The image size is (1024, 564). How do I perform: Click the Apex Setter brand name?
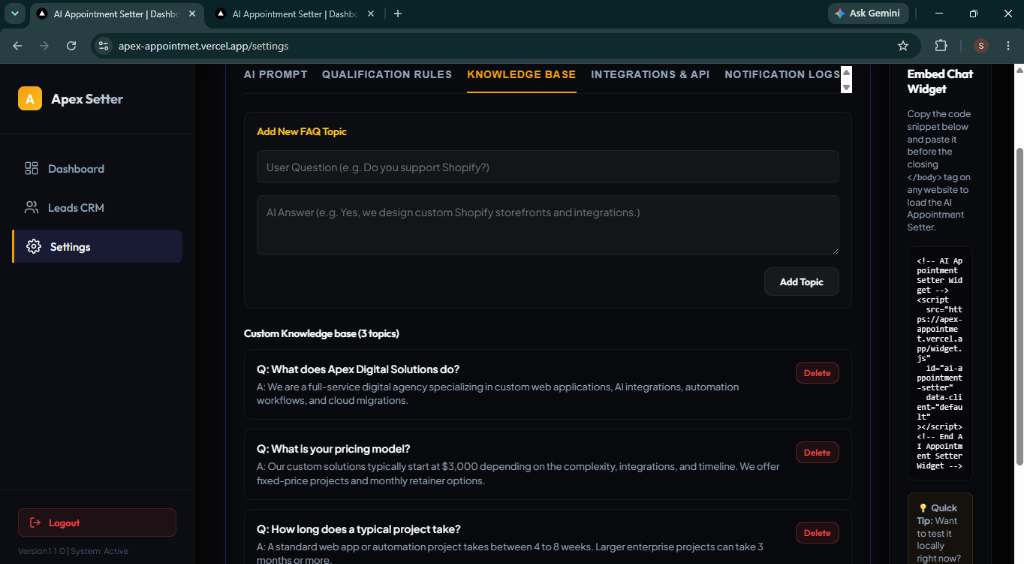[87, 99]
